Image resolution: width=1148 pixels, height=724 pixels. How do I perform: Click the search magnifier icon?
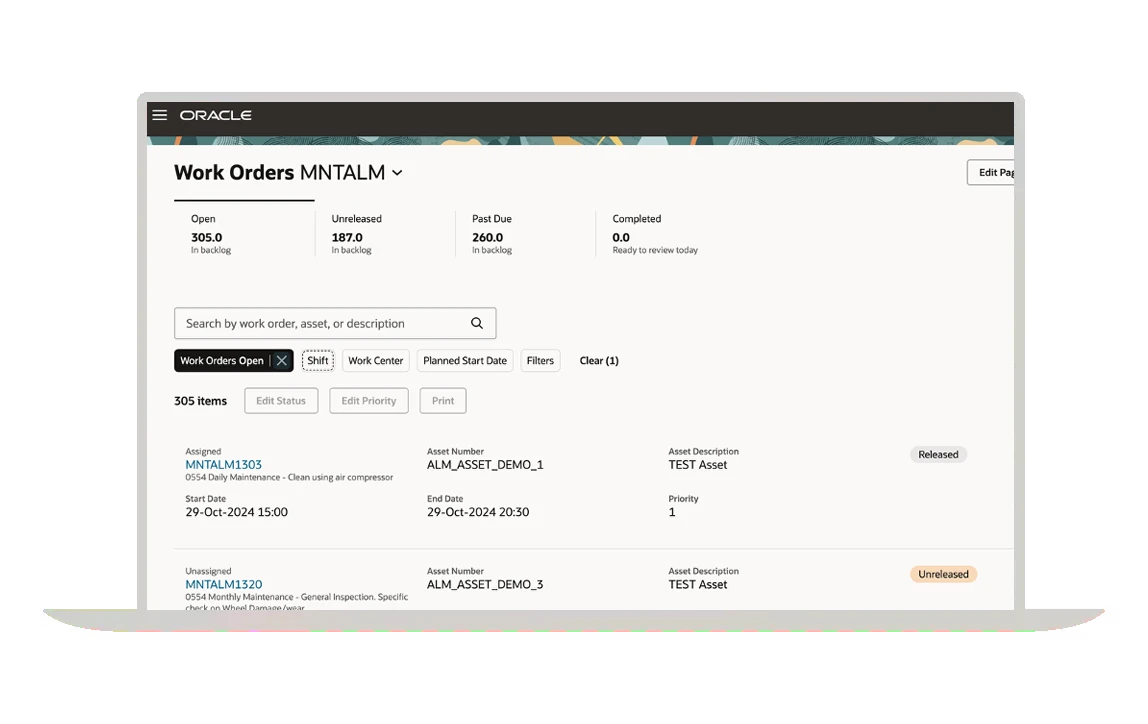[477, 323]
